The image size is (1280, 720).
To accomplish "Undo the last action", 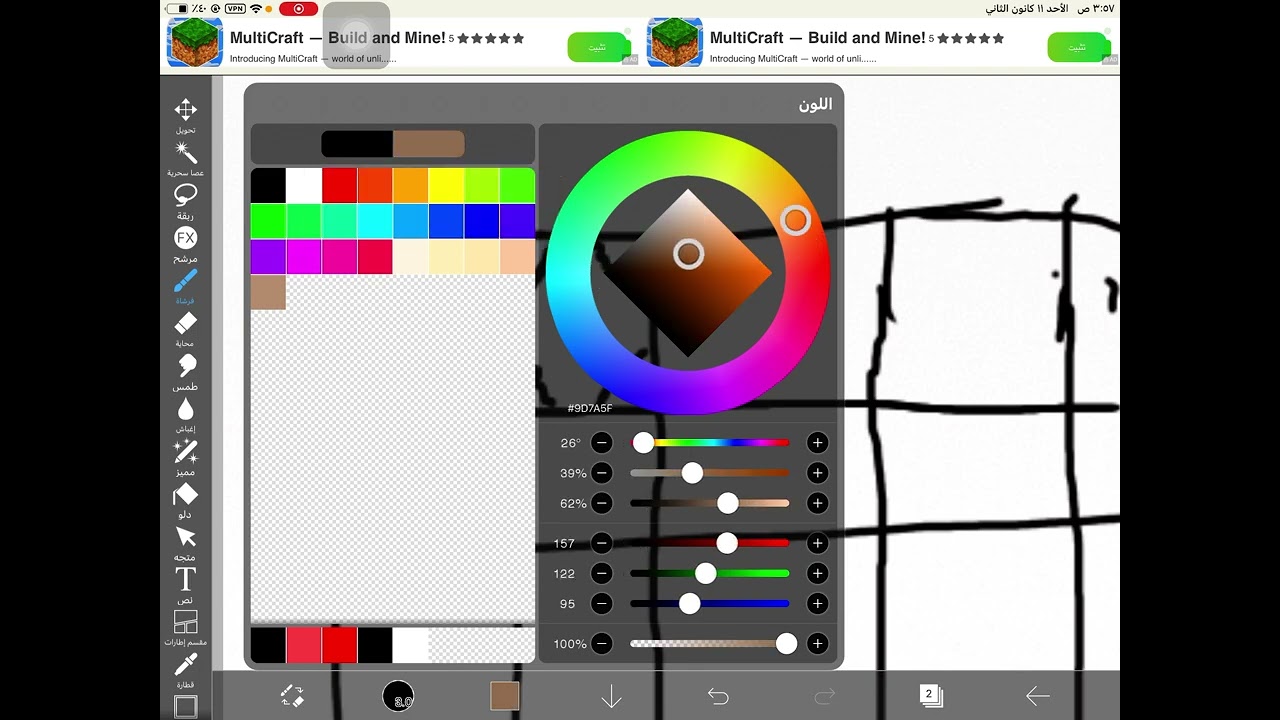I will click(718, 696).
